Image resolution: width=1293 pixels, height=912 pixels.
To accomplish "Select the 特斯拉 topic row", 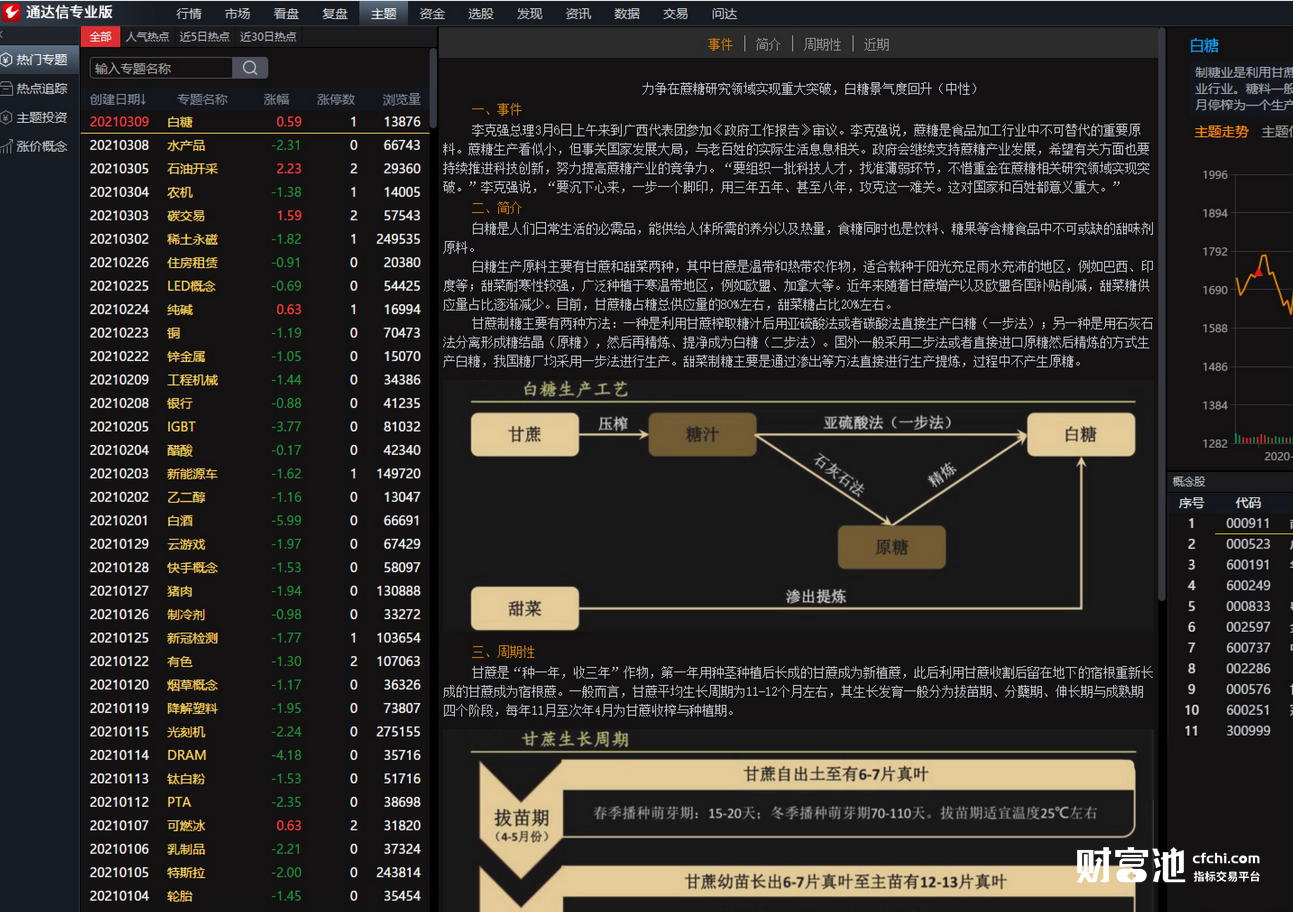I will [x=255, y=873].
